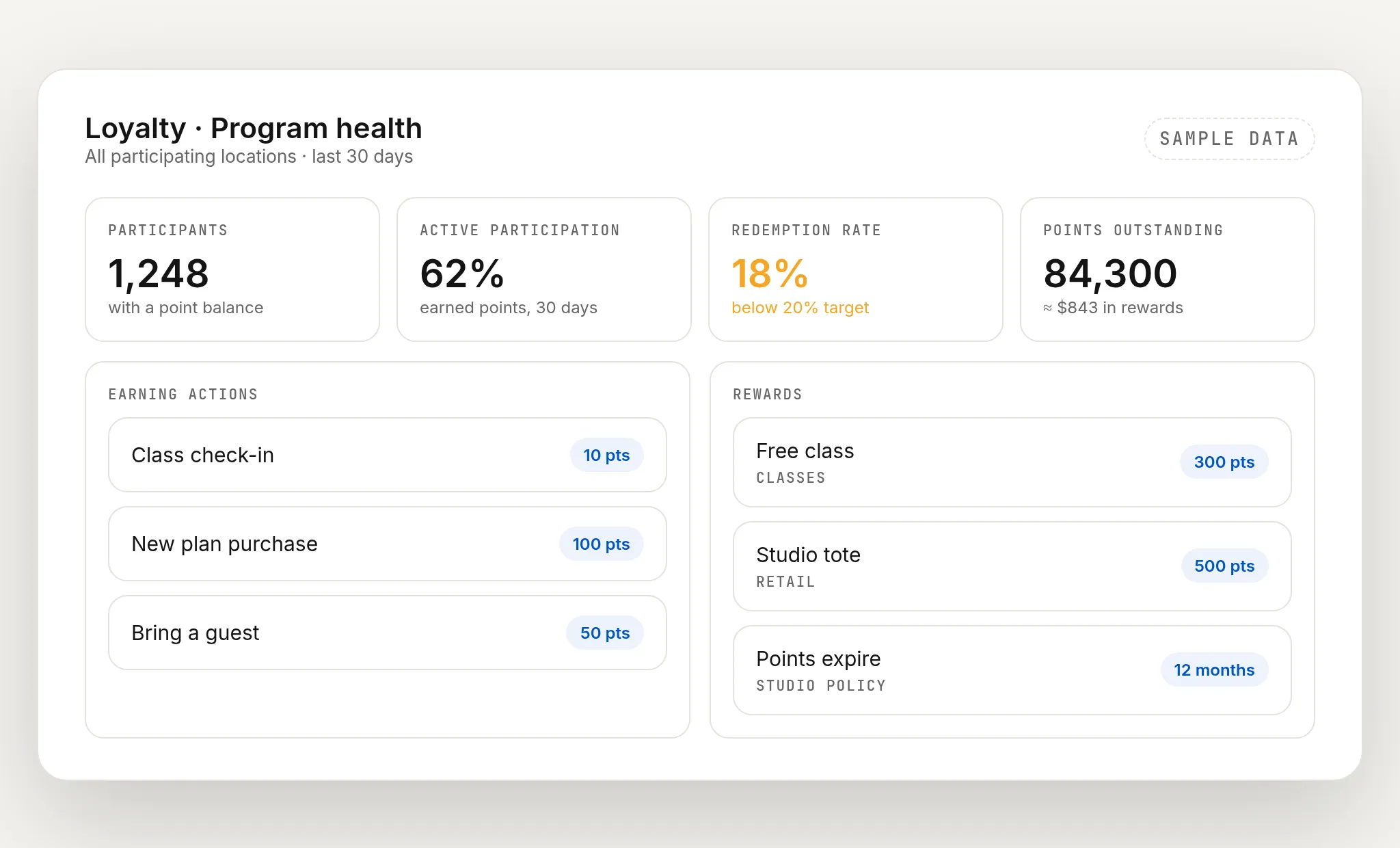1400x848 pixels.
Task: Select the Active Participation 62% card
Action: point(544,269)
